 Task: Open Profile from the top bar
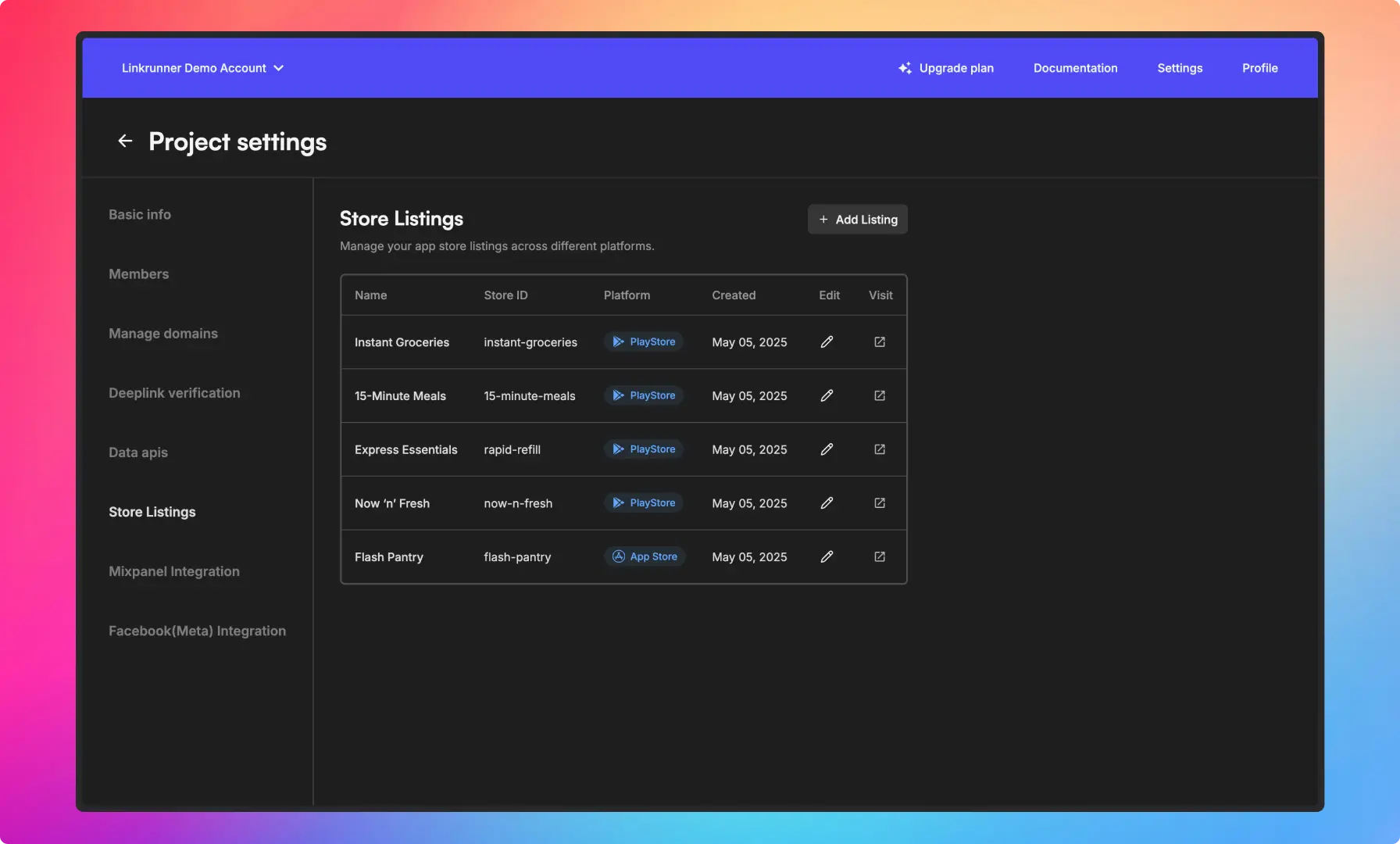pyautogui.click(x=1259, y=68)
